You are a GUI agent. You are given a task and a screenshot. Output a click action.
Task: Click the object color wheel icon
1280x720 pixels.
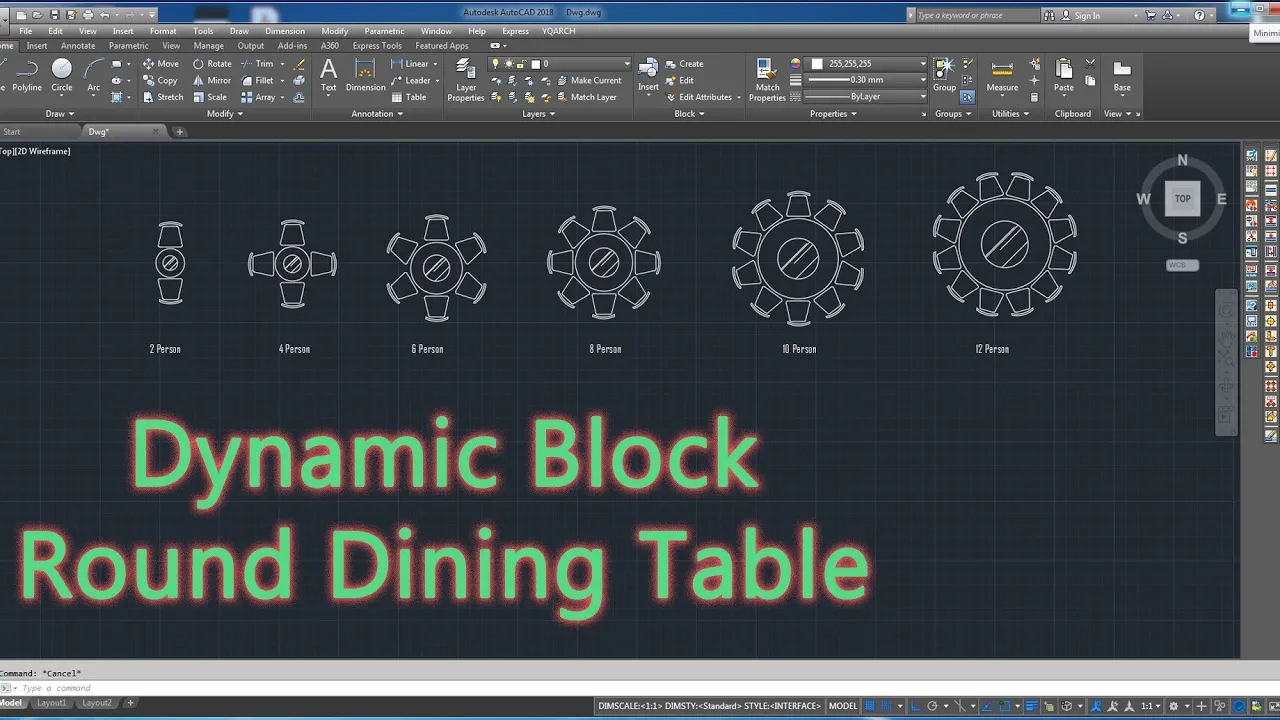(795, 64)
